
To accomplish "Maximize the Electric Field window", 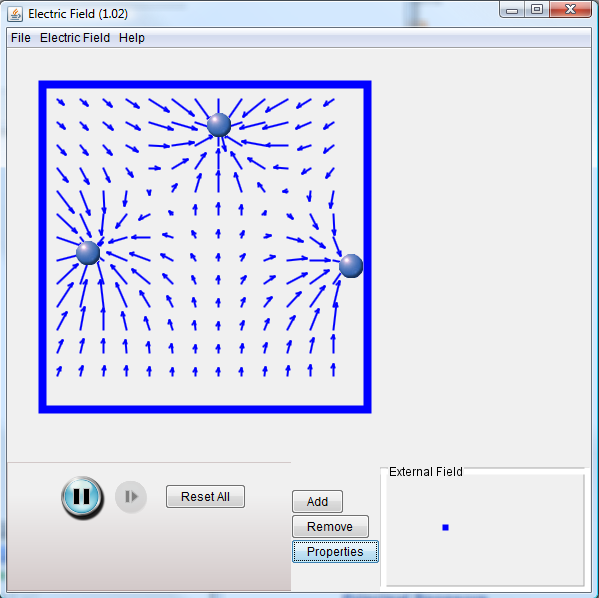I will 537,9.
